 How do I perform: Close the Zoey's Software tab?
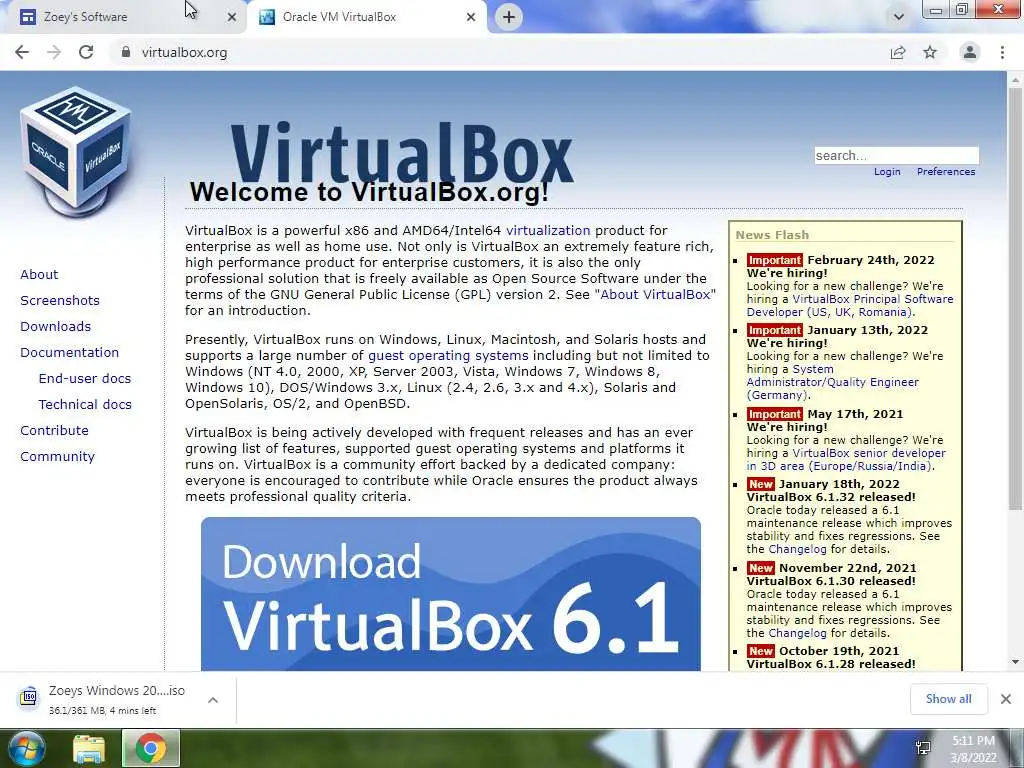231,17
